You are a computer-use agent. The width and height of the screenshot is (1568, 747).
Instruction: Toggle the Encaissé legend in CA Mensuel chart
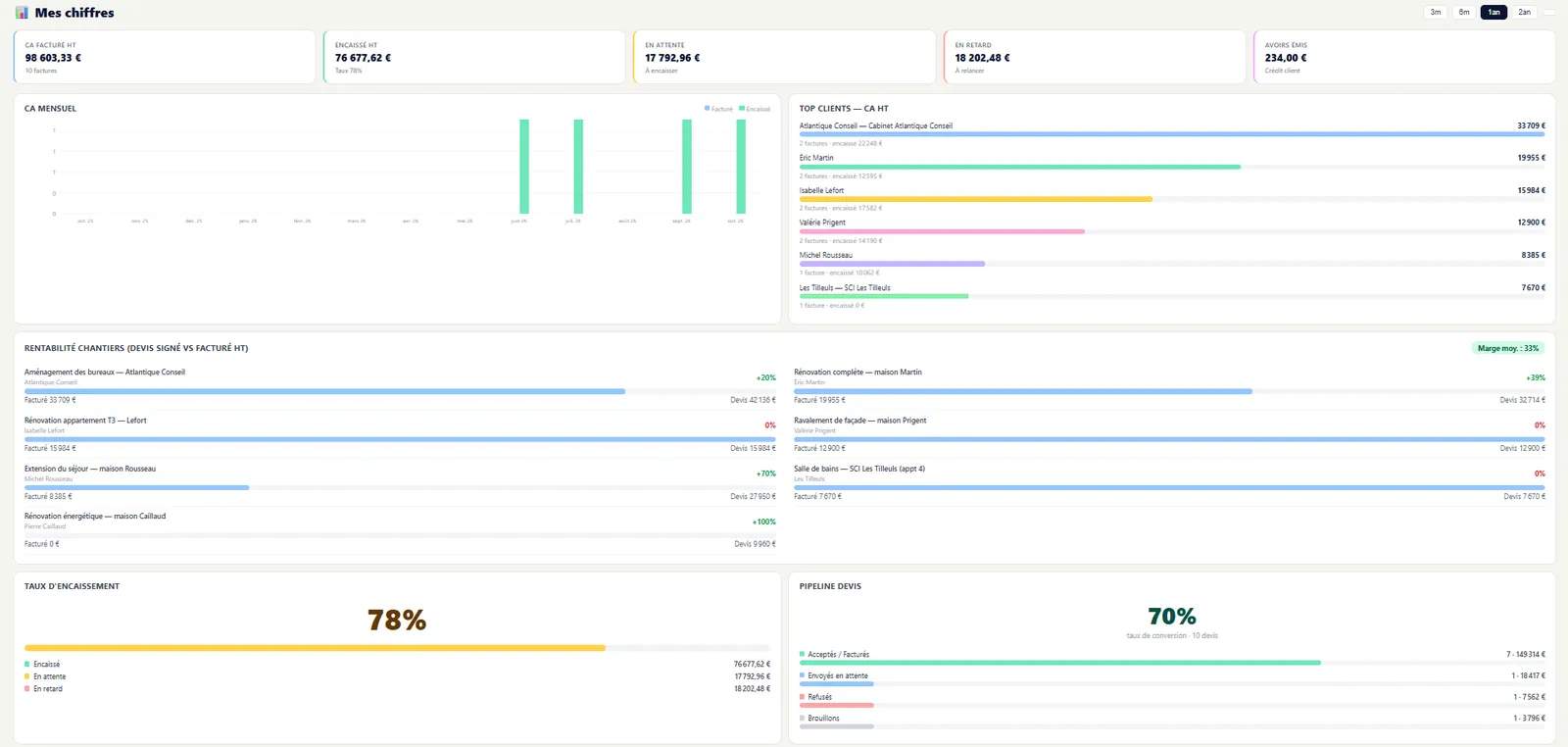click(755, 109)
